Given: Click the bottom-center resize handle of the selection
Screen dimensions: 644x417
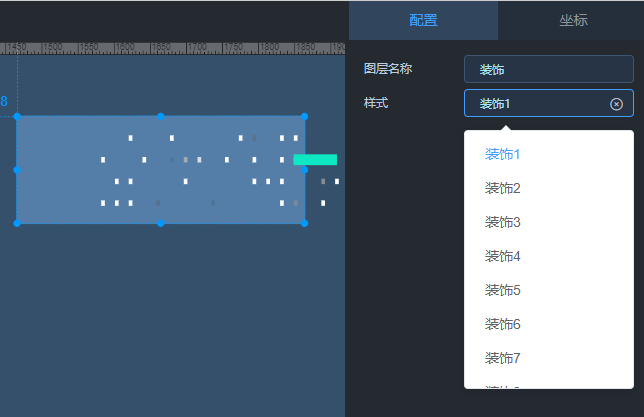Looking at the screenshot, I should point(161,223).
